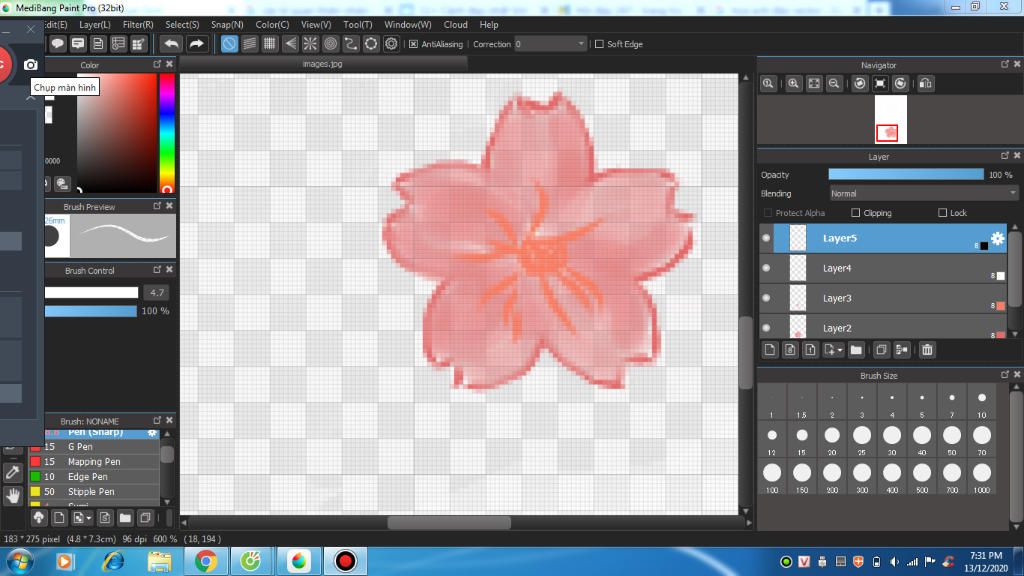1024x576 pixels.
Task: Select the Eyedropper tool
Action: point(12,472)
